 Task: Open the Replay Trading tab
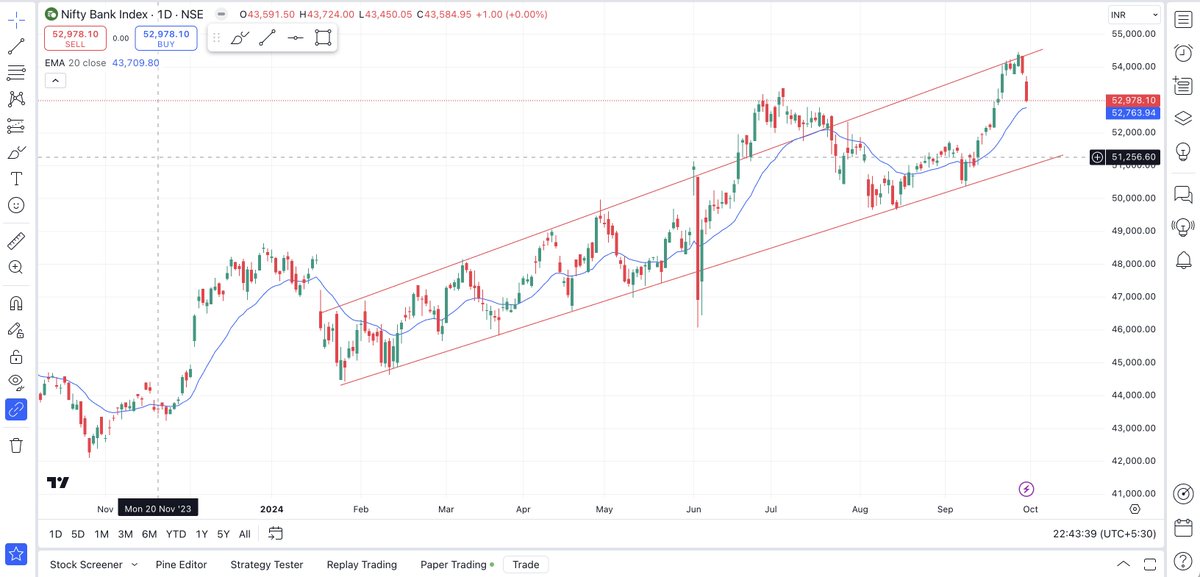[x=362, y=564]
